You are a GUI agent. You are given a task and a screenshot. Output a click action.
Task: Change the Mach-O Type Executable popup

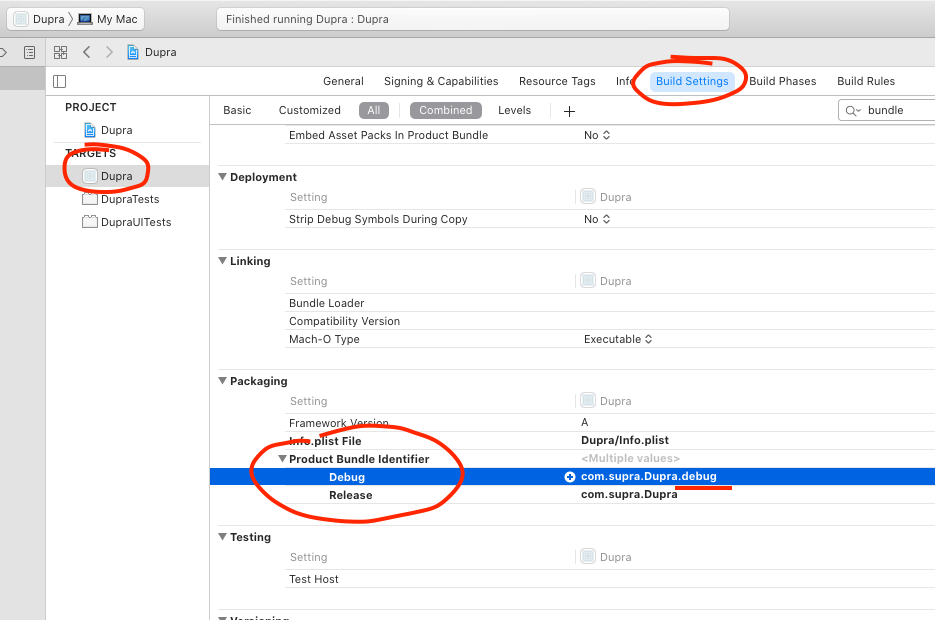618,339
